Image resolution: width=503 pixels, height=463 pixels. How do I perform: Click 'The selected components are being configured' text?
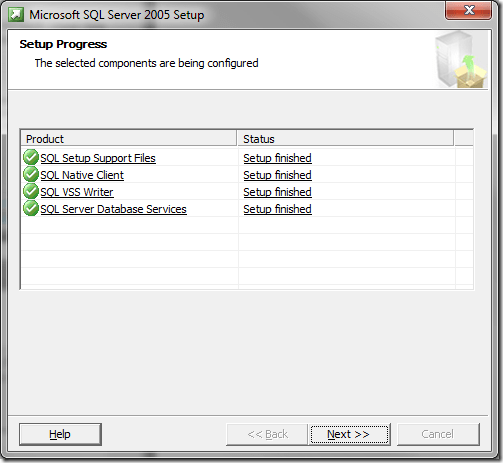click(x=146, y=63)
